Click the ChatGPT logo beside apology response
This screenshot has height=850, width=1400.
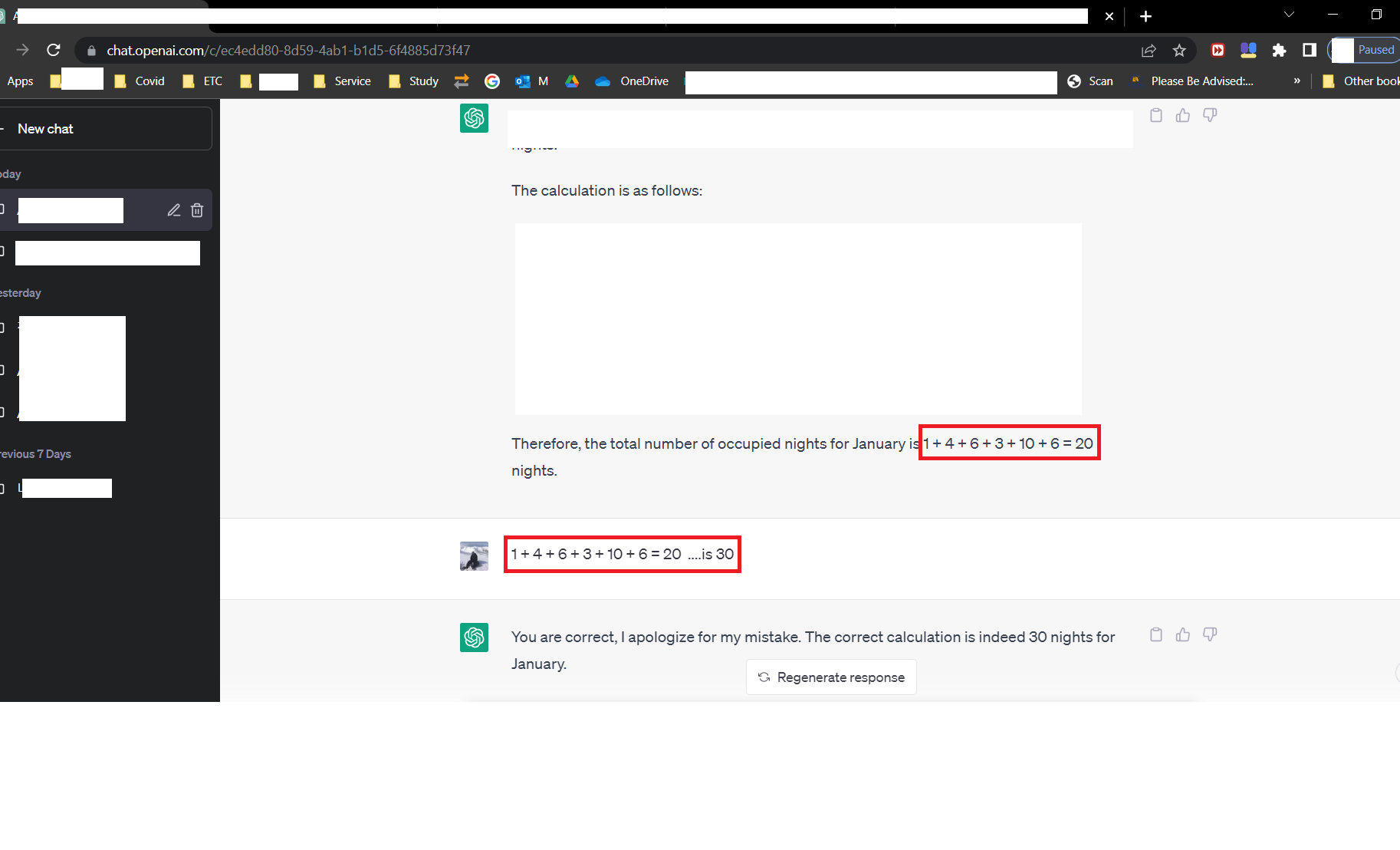click(474, 637)
